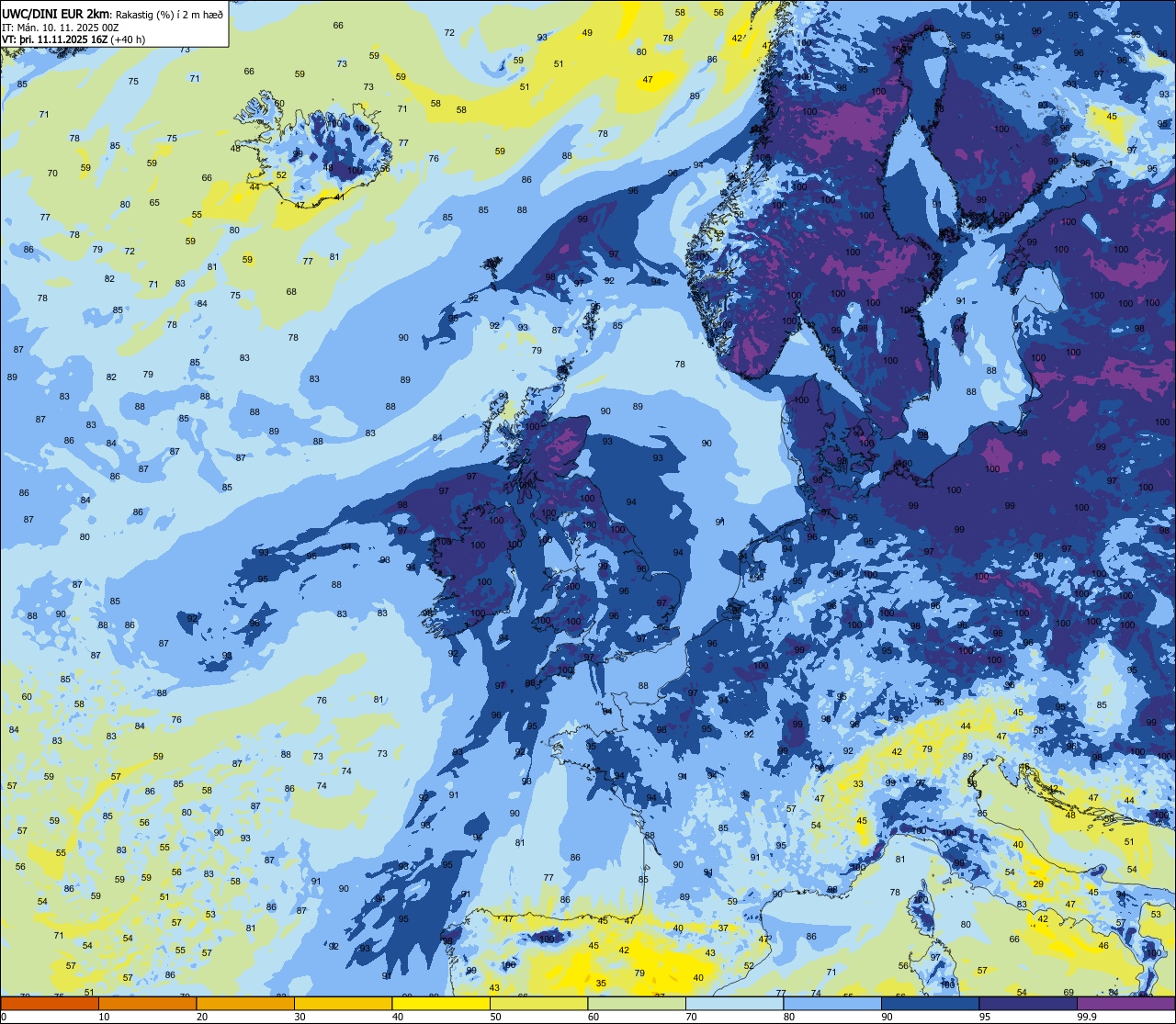Pick the legend scale label 90
Image resolution: width=1176 pixels, height=1024 pixels.
coord(887,1017)
